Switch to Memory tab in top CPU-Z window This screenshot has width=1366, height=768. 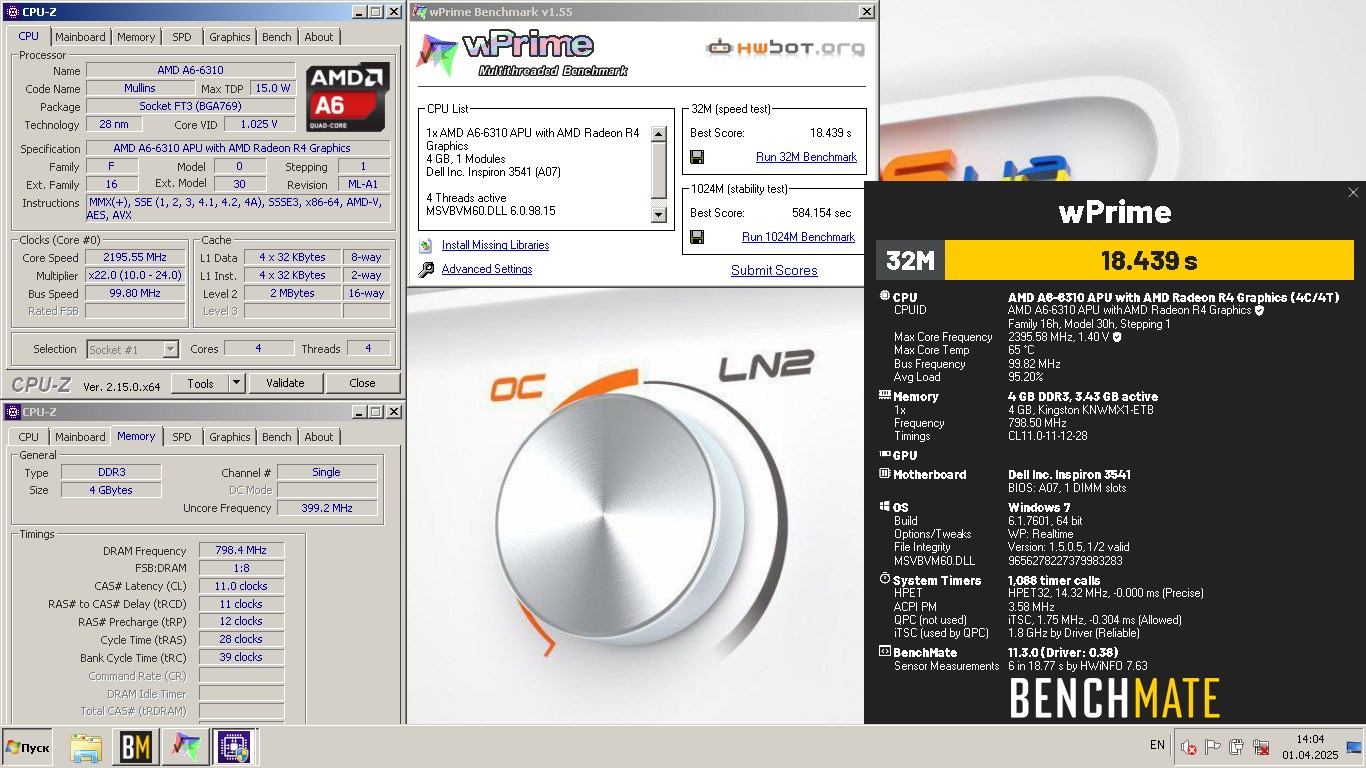click(136, 37)
